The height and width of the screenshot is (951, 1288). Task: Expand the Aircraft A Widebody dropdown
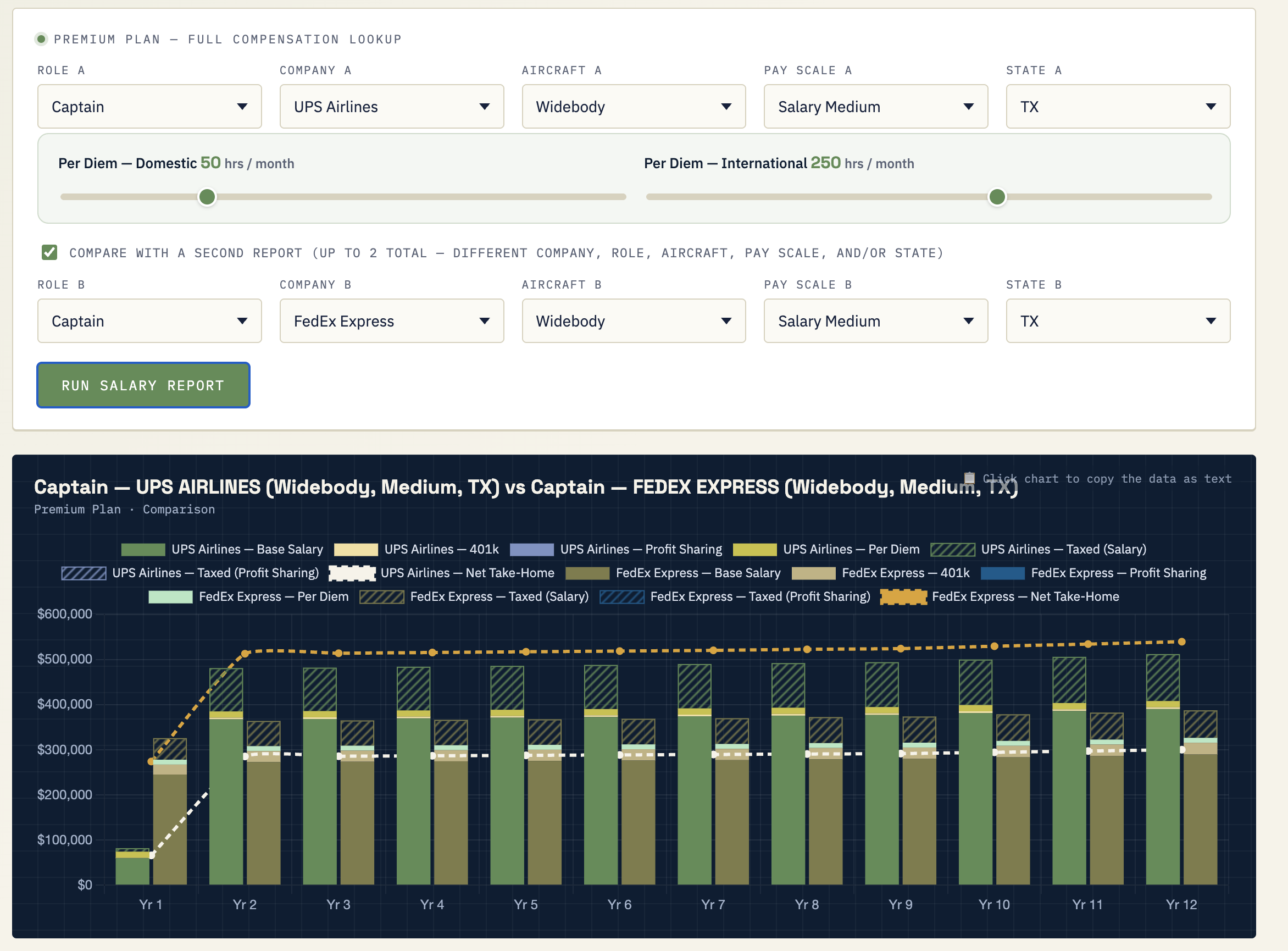(x=634, y=107)
